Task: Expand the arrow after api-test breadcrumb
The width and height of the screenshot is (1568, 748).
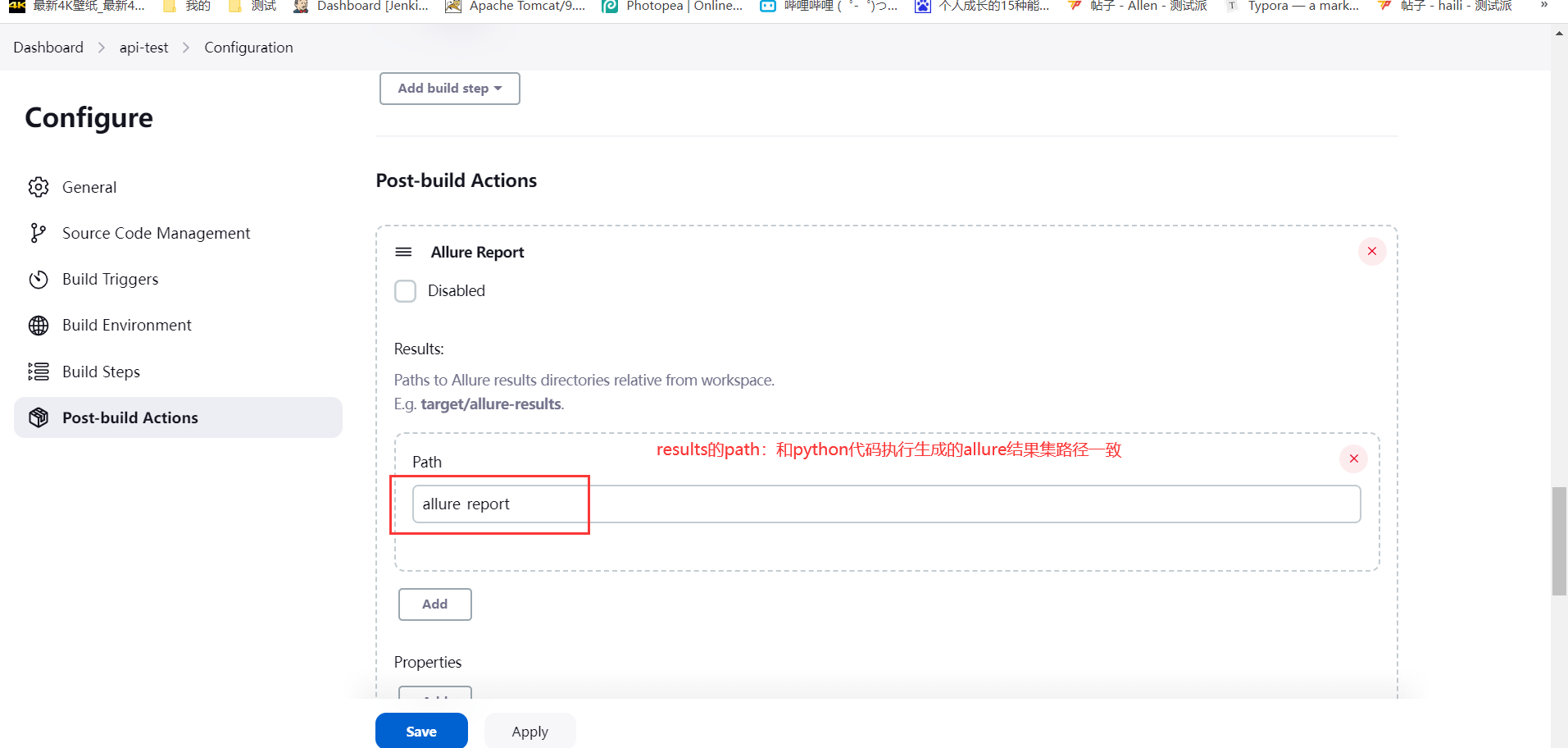Action: coord(186,48)
